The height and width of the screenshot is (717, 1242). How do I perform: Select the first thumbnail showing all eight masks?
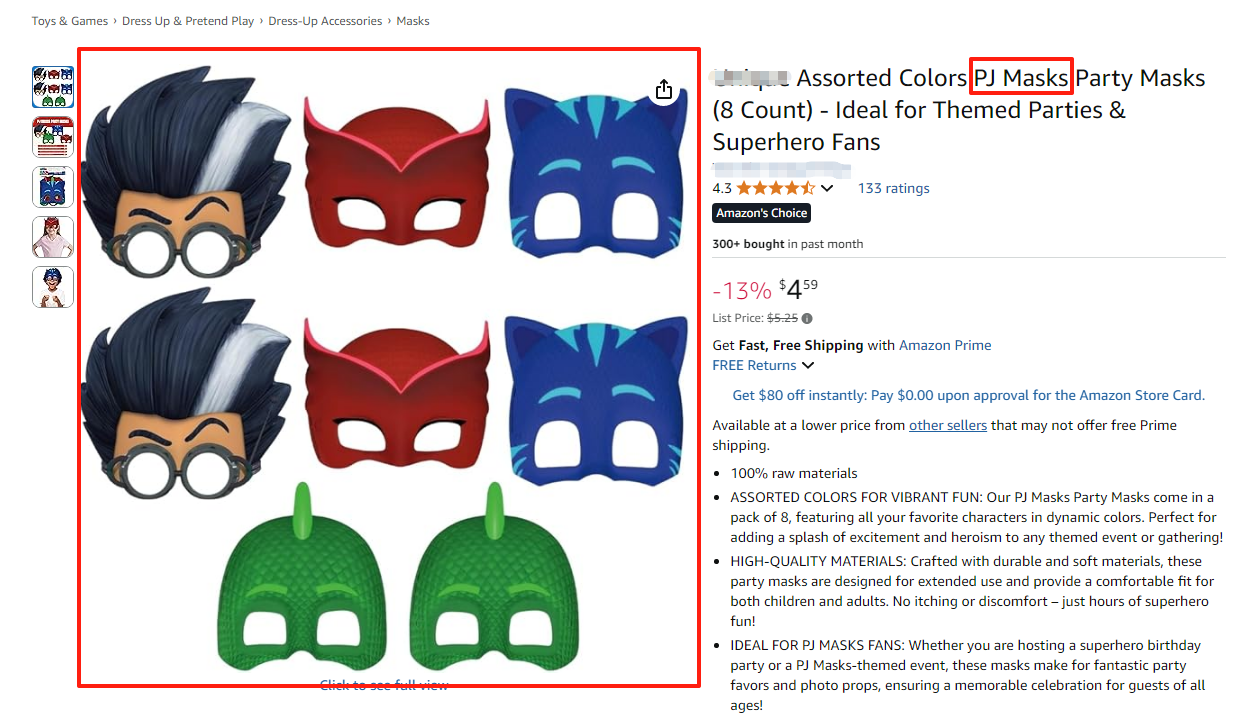coord(53,87)
